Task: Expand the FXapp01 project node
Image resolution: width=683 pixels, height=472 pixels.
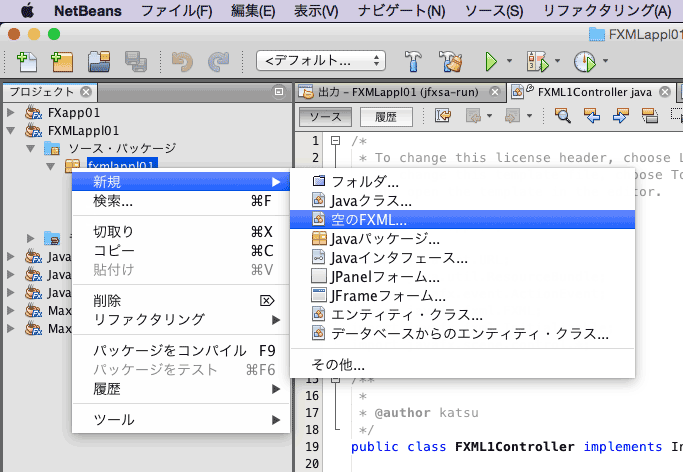Action: click(x=11, y=112)
